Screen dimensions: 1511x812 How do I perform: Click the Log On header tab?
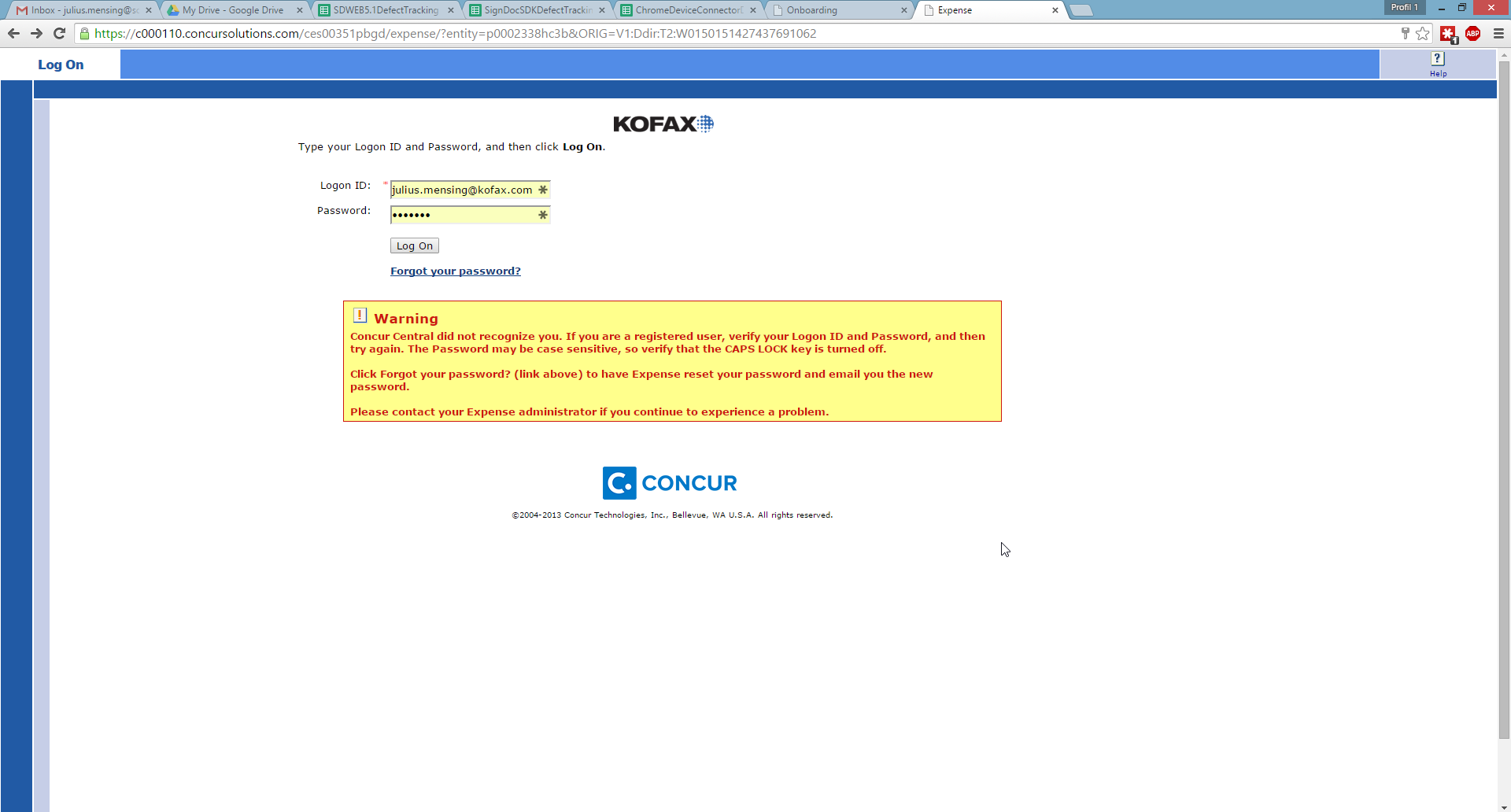pos(61,65)
